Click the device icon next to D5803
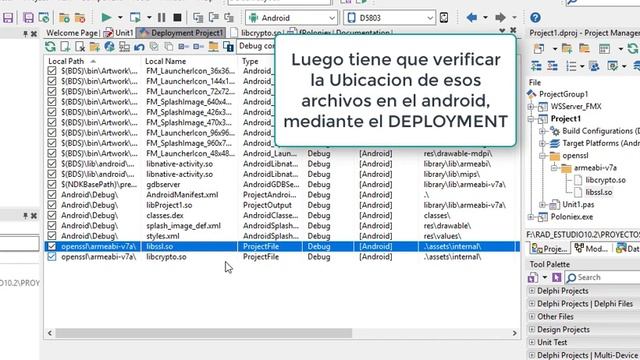Viewport: 640px width, 360px height. click(444, 18)
